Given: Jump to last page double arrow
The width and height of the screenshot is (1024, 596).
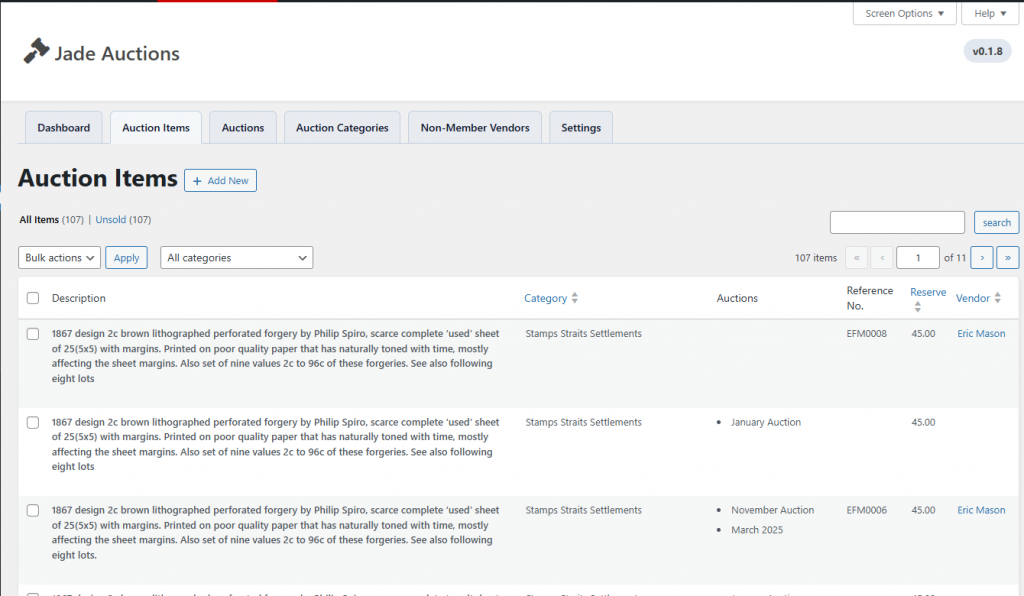Looking at the screenshot, I should click(1007, 258).
